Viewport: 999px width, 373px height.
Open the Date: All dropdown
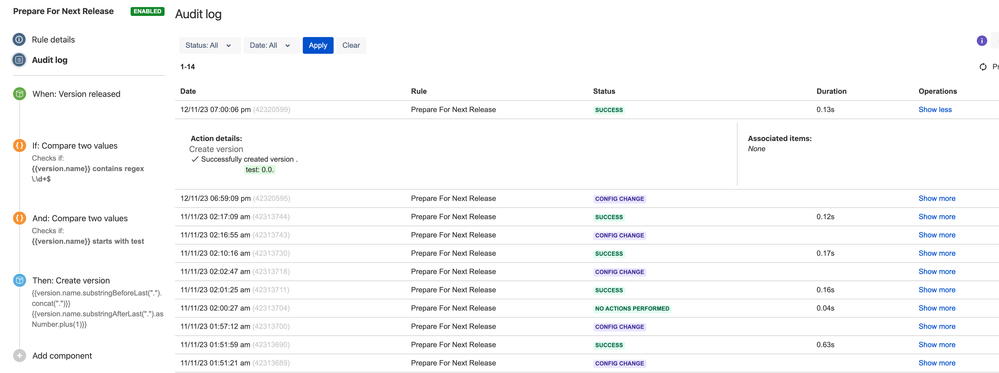[271, 45]
